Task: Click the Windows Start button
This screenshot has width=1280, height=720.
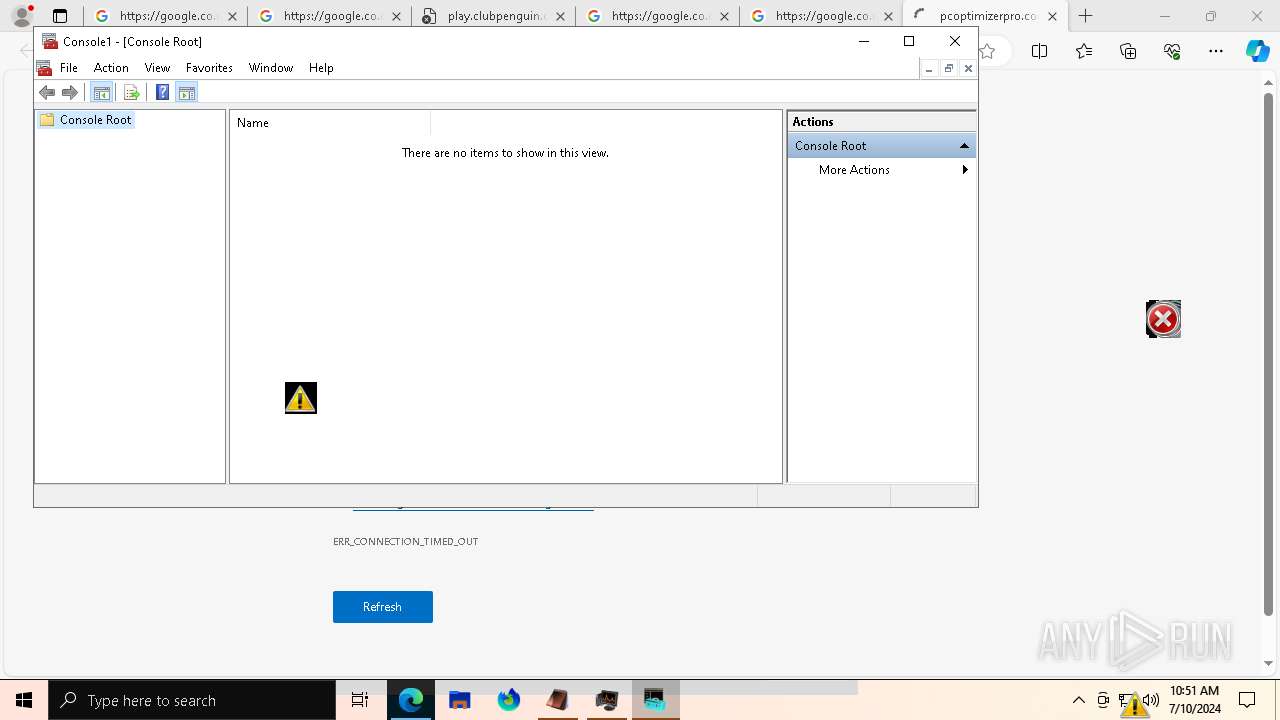Action: click(x=24, y=700)
